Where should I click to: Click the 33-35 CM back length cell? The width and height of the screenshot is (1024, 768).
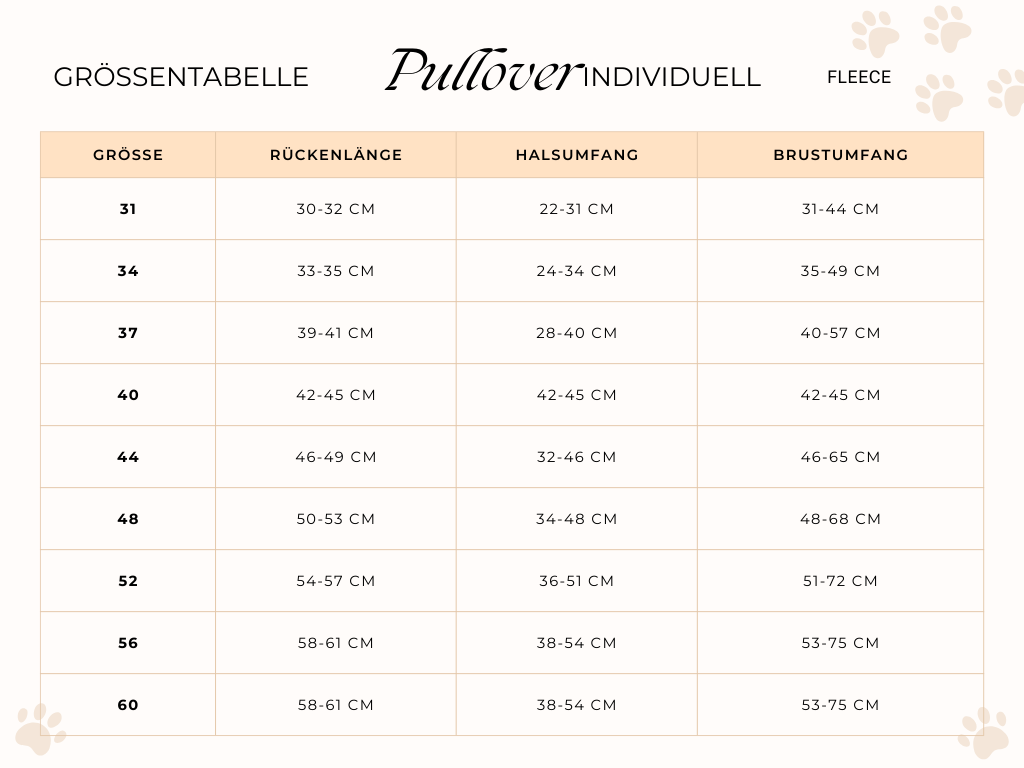click(x=336, y=271)
